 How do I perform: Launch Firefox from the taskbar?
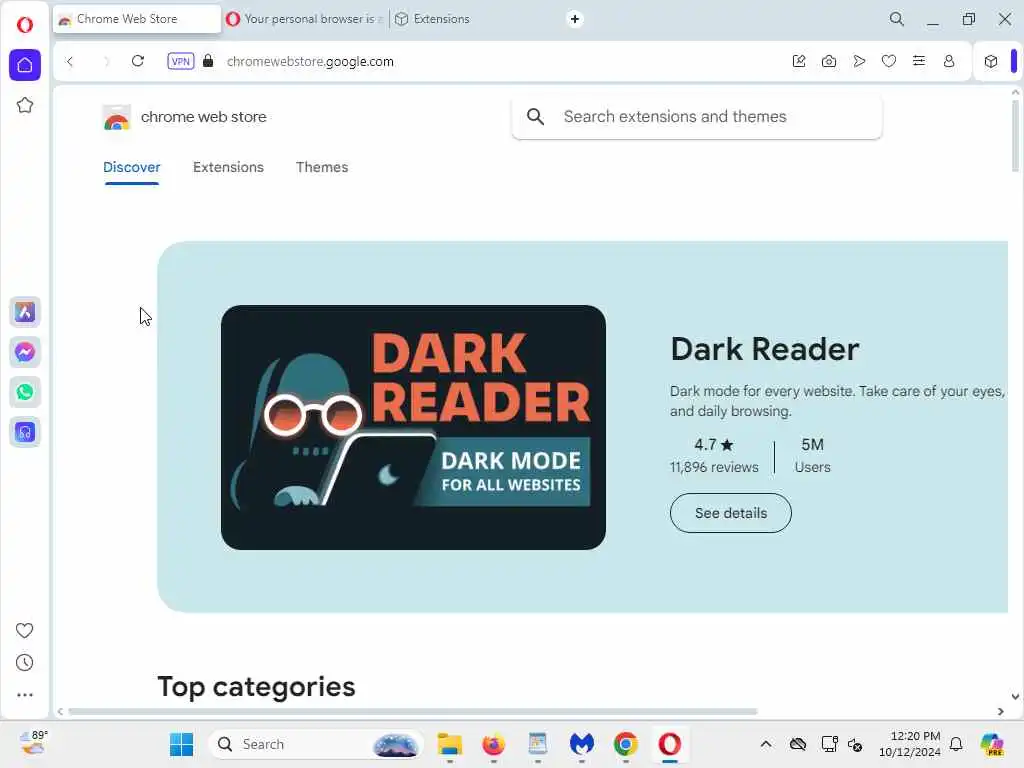(494, 744)
